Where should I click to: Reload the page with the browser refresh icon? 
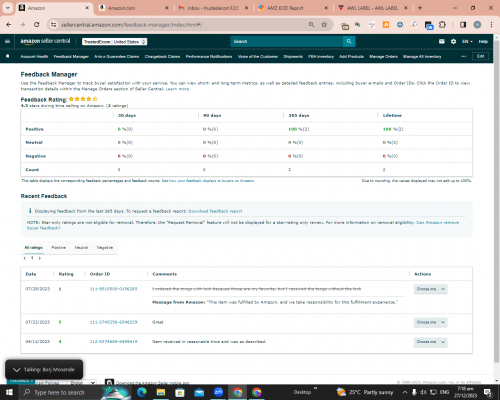coord(37,25)
